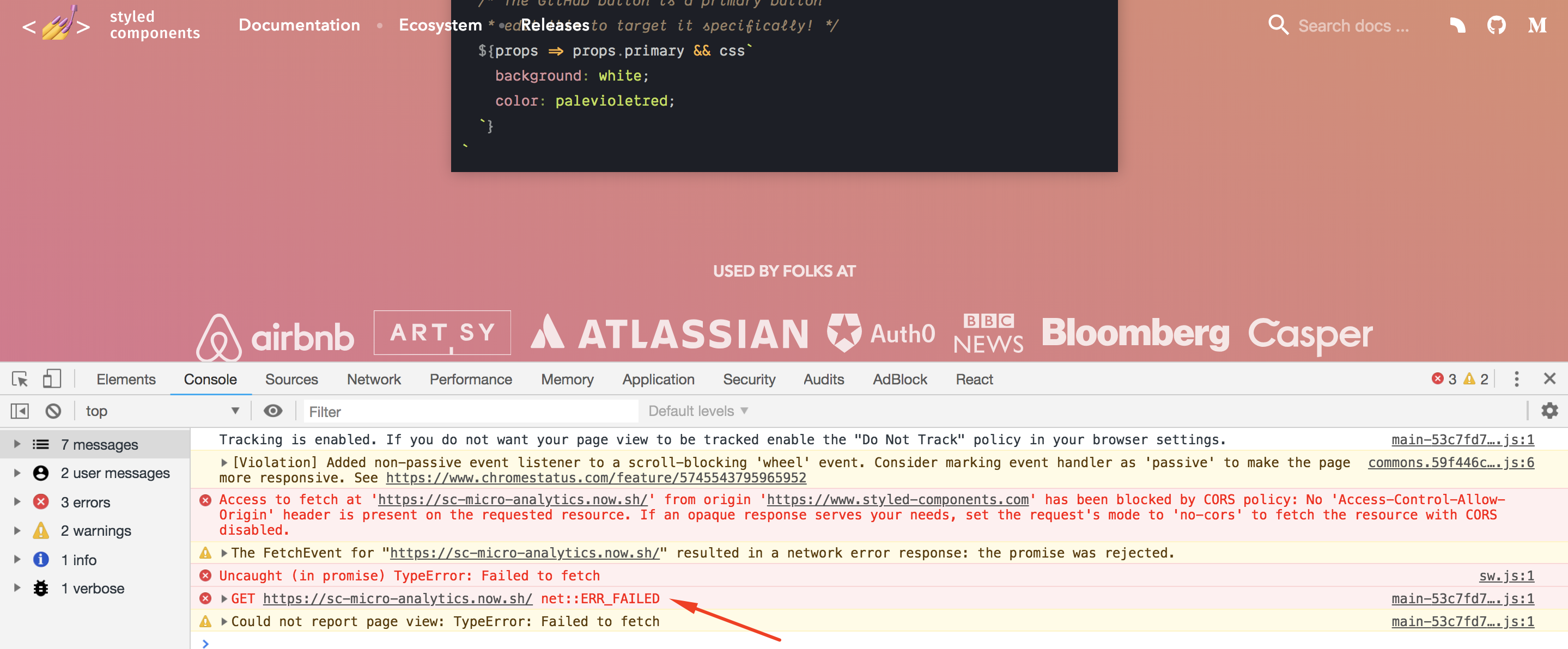
Task: Hide the console sidebar panel
Action: [x=19, y=411]
